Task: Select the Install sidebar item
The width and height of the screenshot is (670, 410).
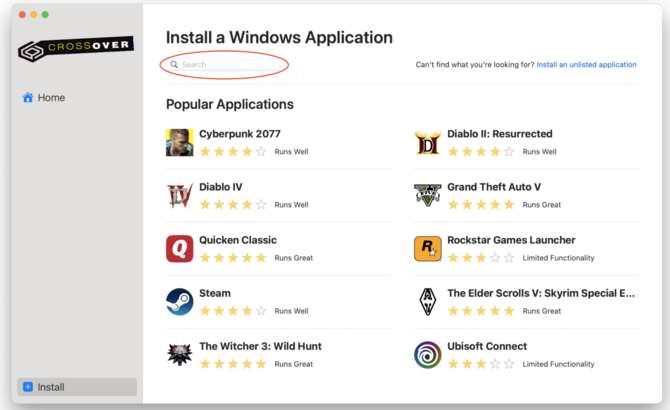Action: [x=77, y=387]
